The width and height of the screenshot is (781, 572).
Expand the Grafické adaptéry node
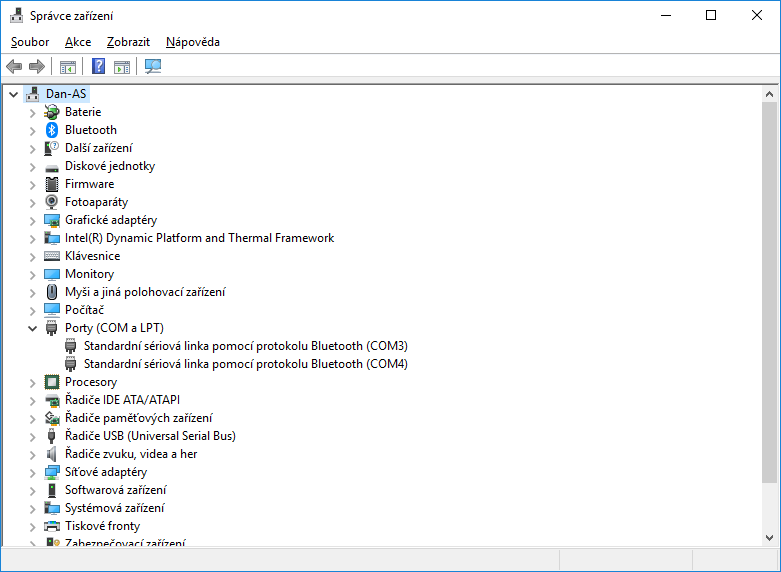[32, 221]
